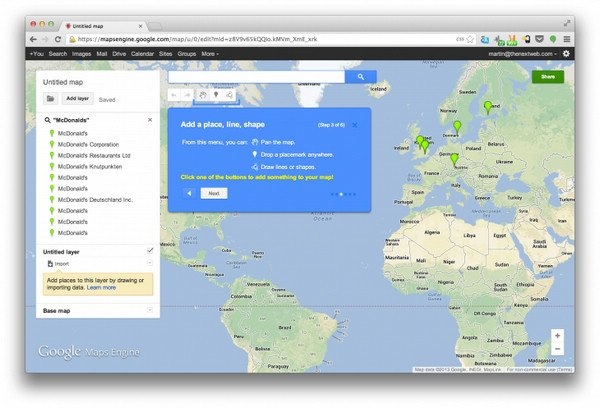This screenshot has width=600, height=408.
Task: Zoom in with the plus button
Action: 557,336
